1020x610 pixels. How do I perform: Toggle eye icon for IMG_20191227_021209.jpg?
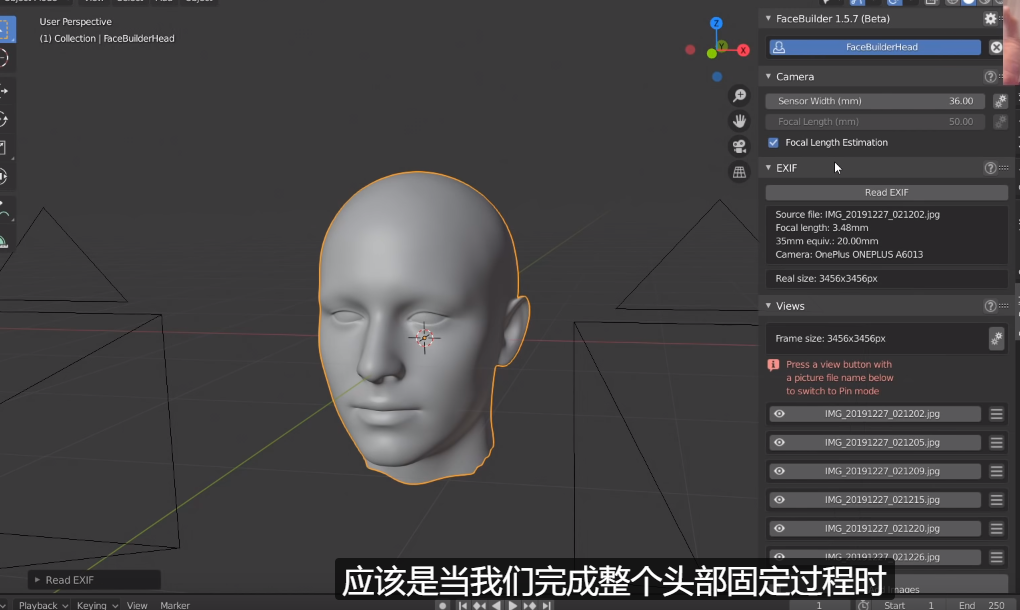point(779,471)
